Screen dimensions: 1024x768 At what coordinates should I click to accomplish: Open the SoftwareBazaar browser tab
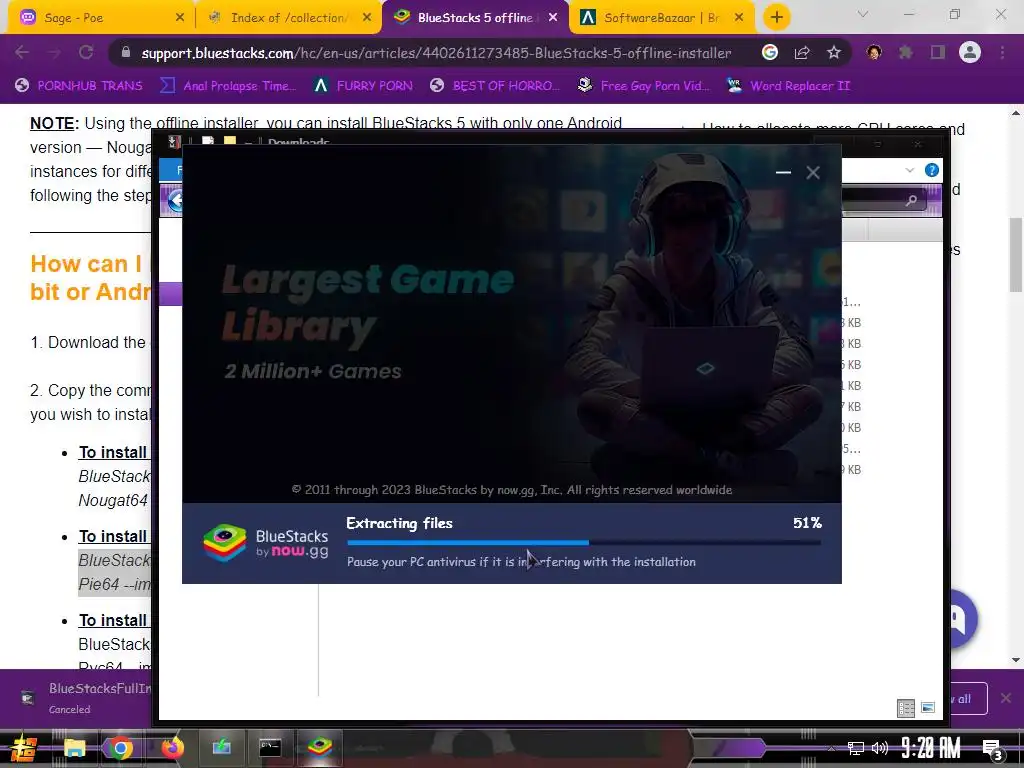661,18
